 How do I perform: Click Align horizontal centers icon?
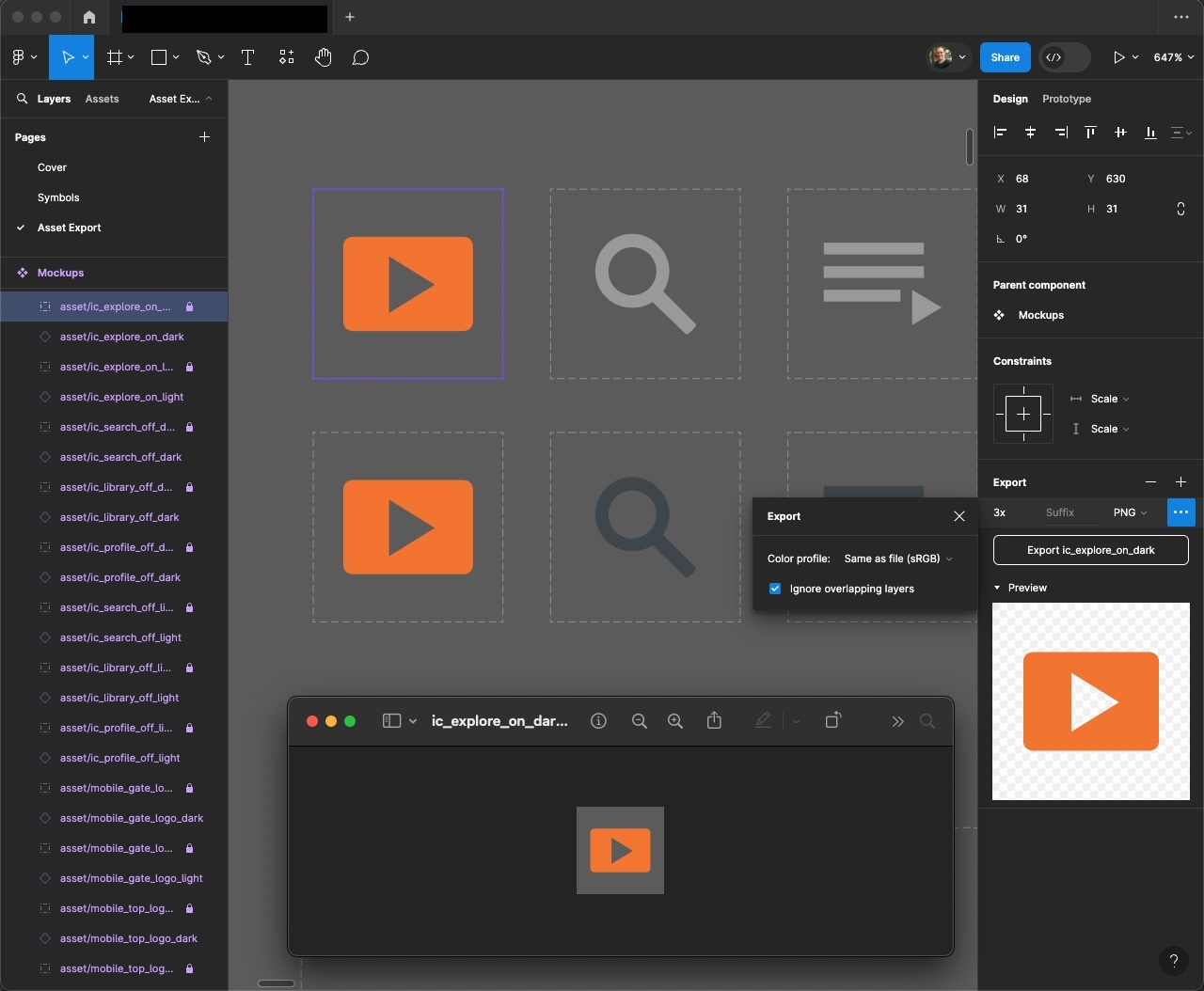coord(1030,133)
